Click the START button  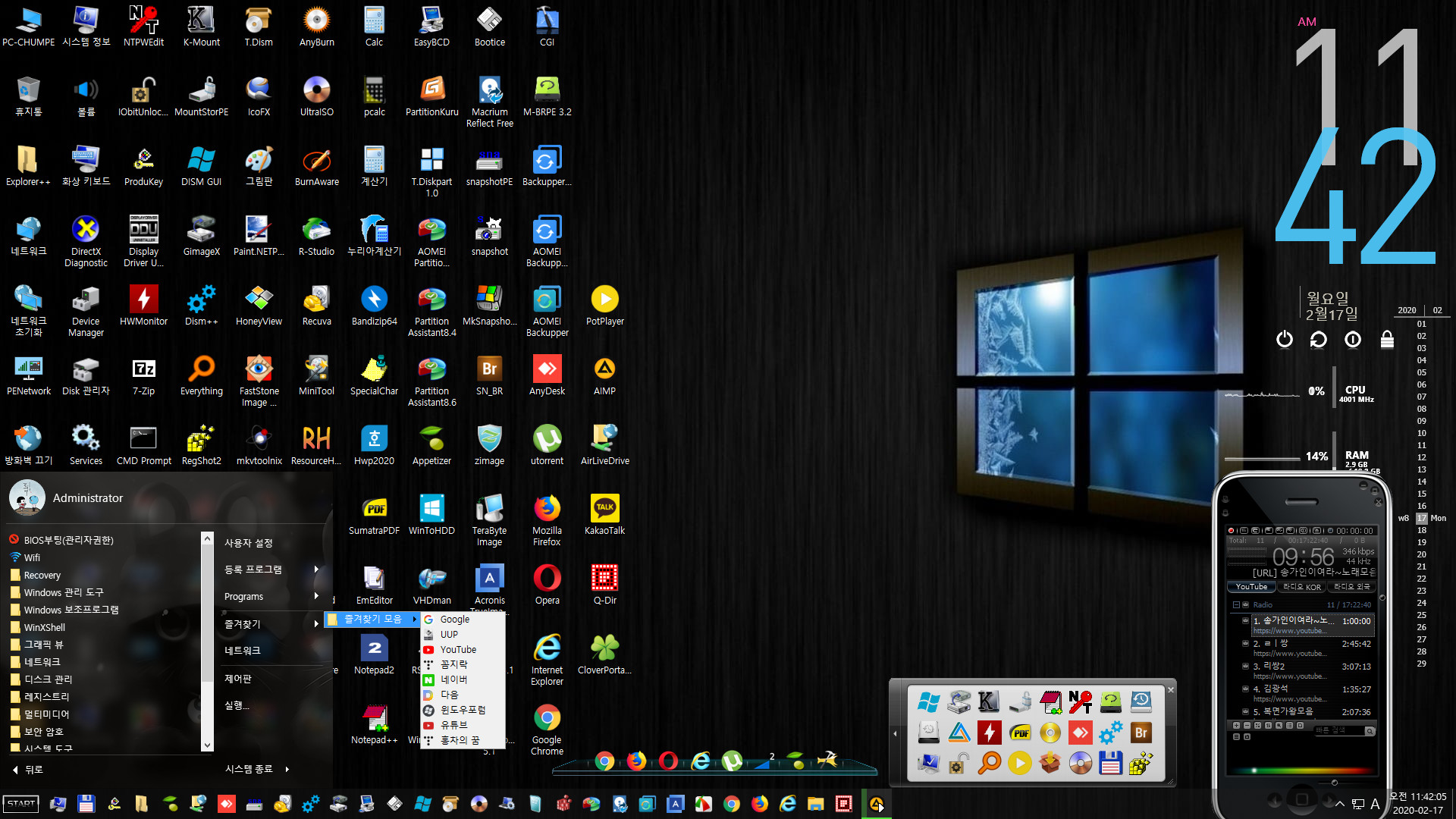click(21, 804)
